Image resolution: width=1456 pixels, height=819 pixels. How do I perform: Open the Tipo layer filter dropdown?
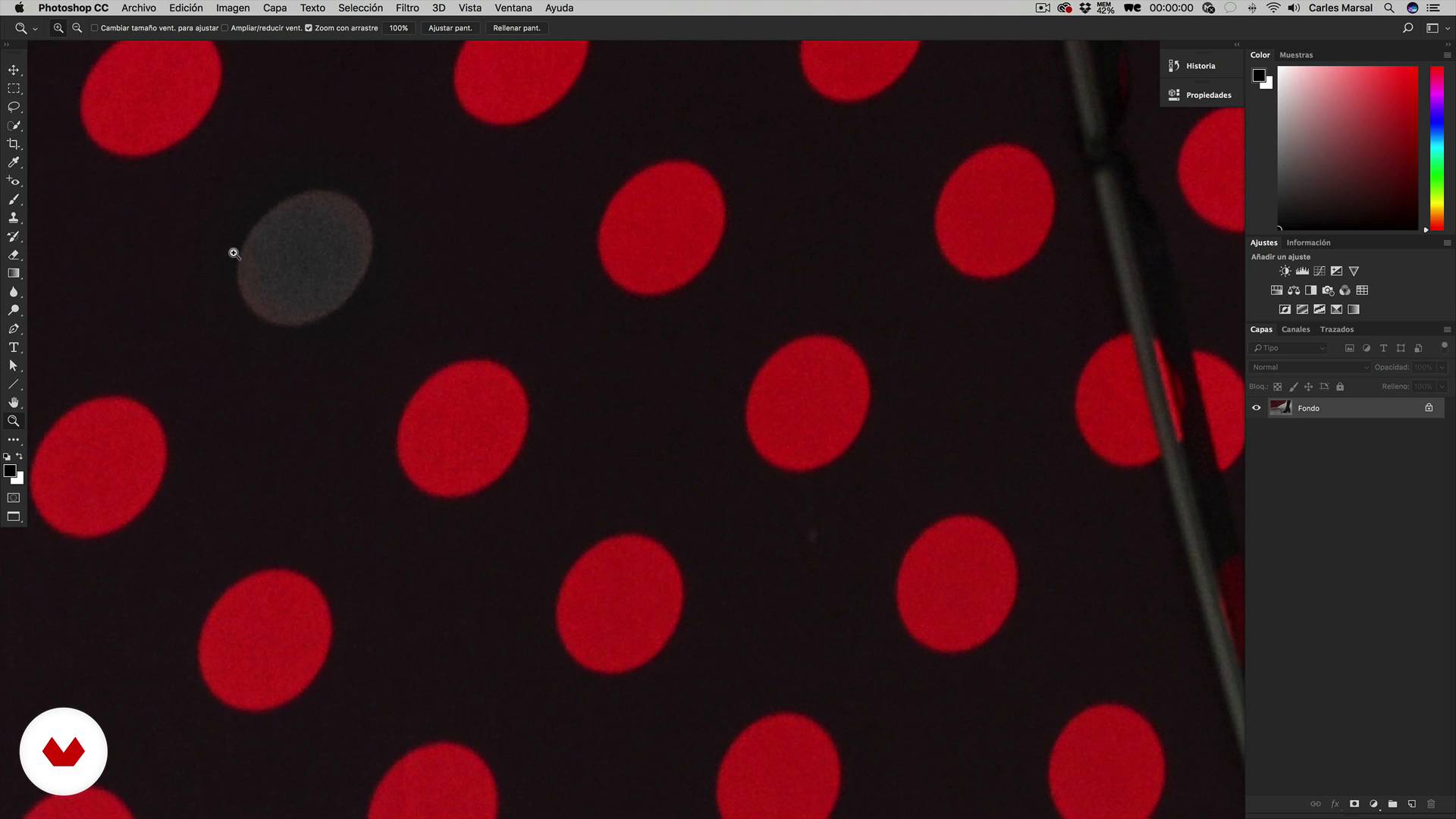pos(1288,348)
